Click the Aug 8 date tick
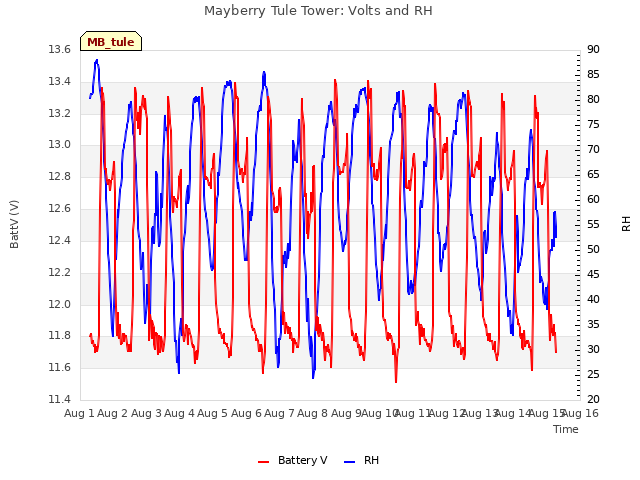 pyautogui.click(x=312, y=413)
